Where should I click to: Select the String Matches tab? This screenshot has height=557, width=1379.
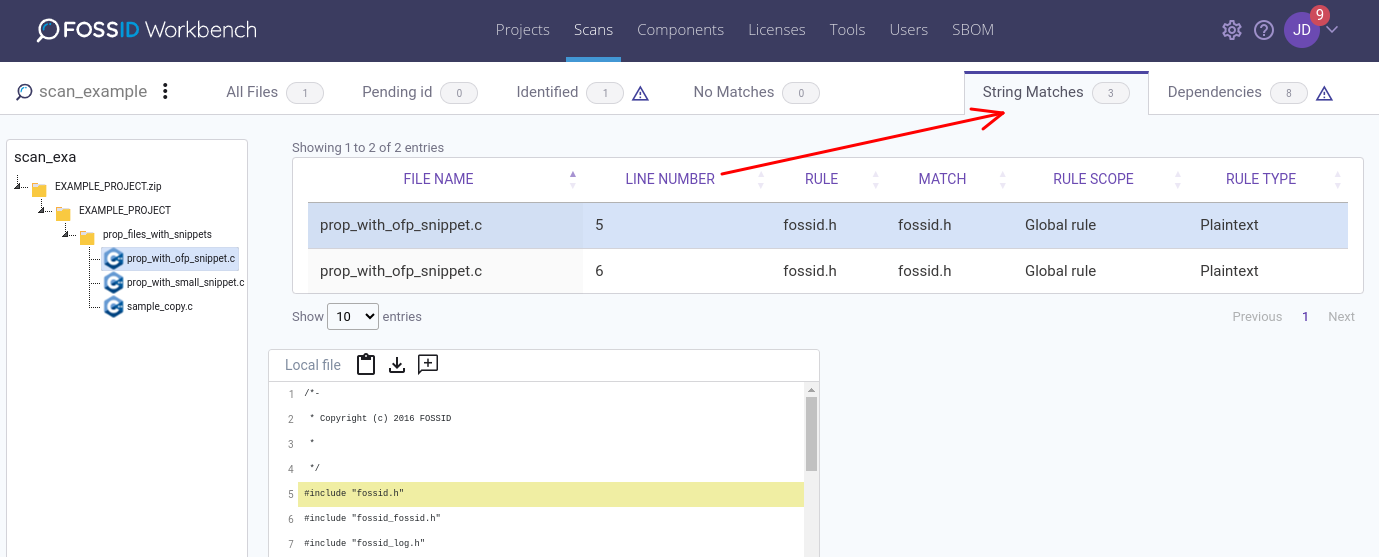click(1056, 92)
